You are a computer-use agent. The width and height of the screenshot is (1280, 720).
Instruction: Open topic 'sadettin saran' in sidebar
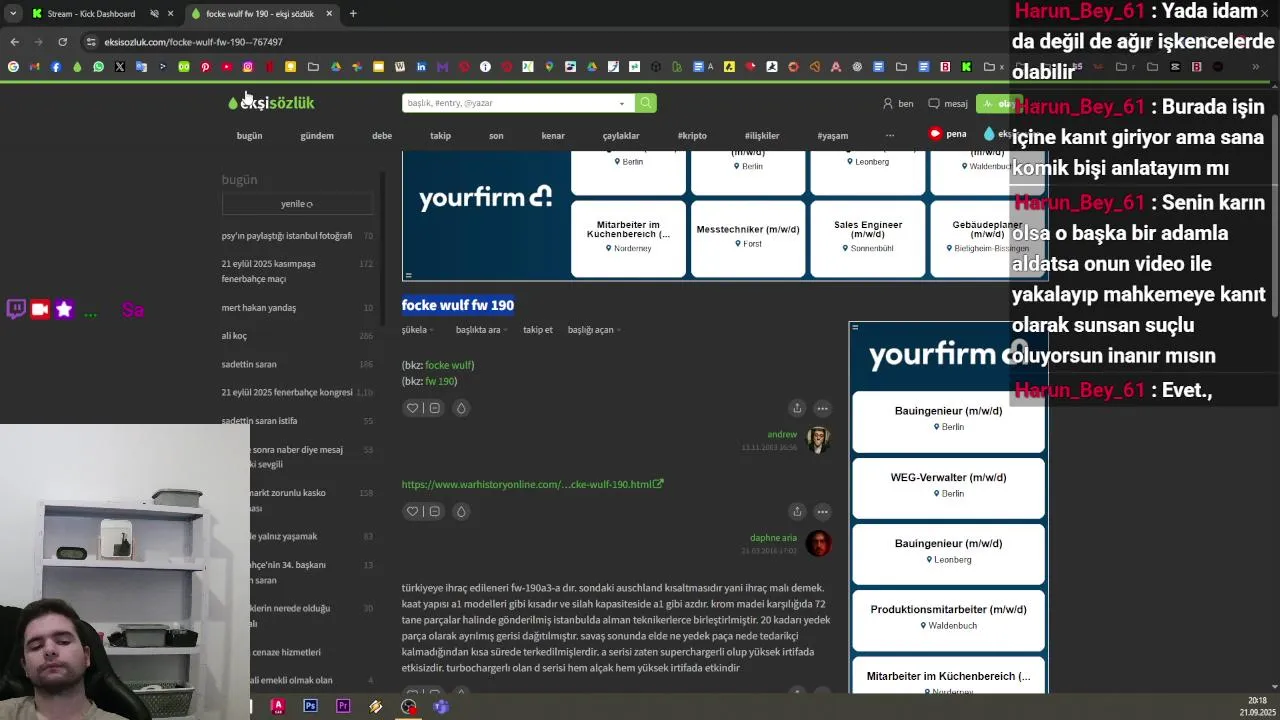point(249,364)
